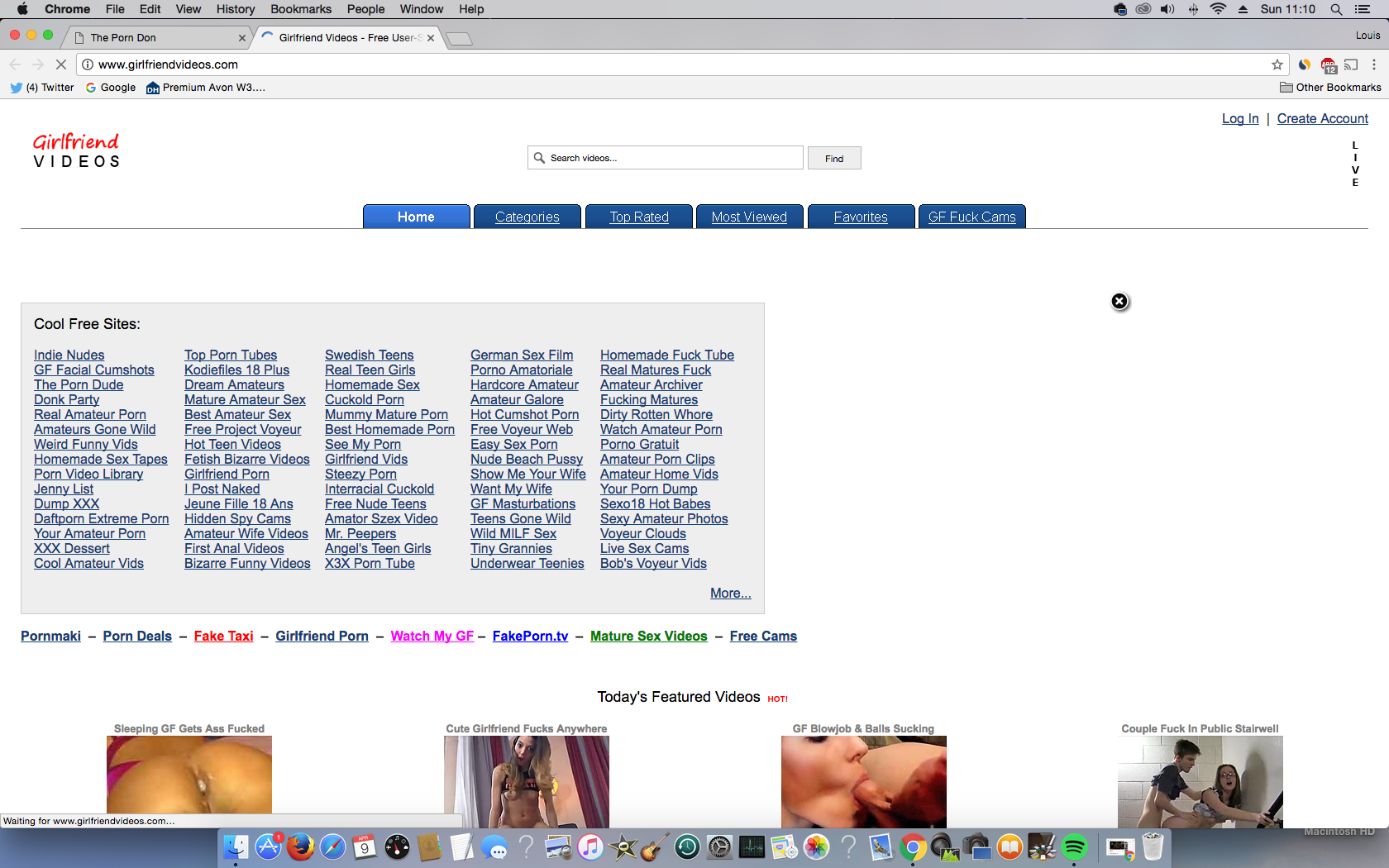This screenshot has height=868, width=1389.
Task: Switch to The Porn Don tab
Action: click(157, 38)
